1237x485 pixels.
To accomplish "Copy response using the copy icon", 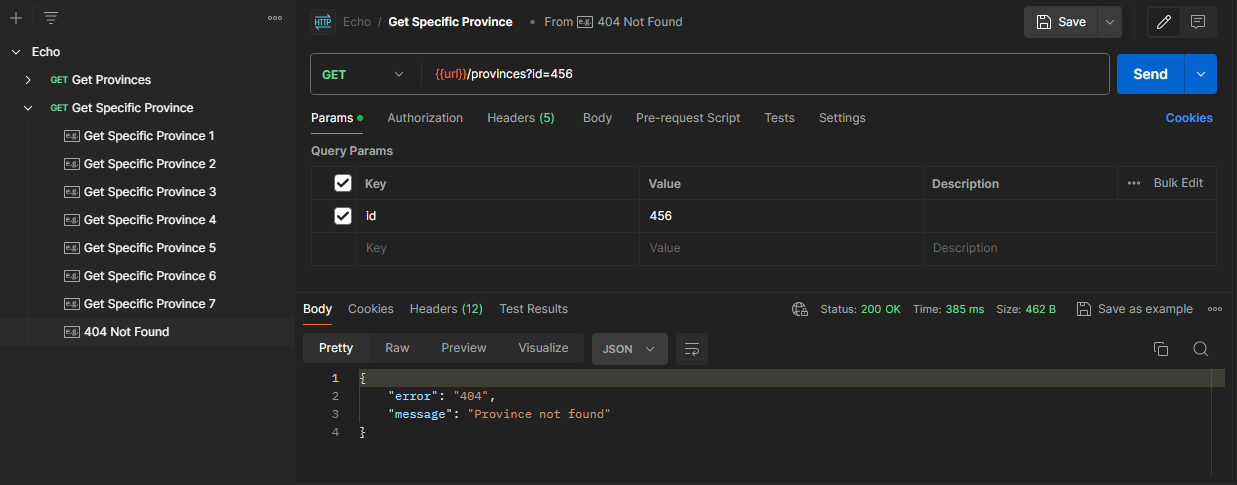I will [x=1161, y=349].
